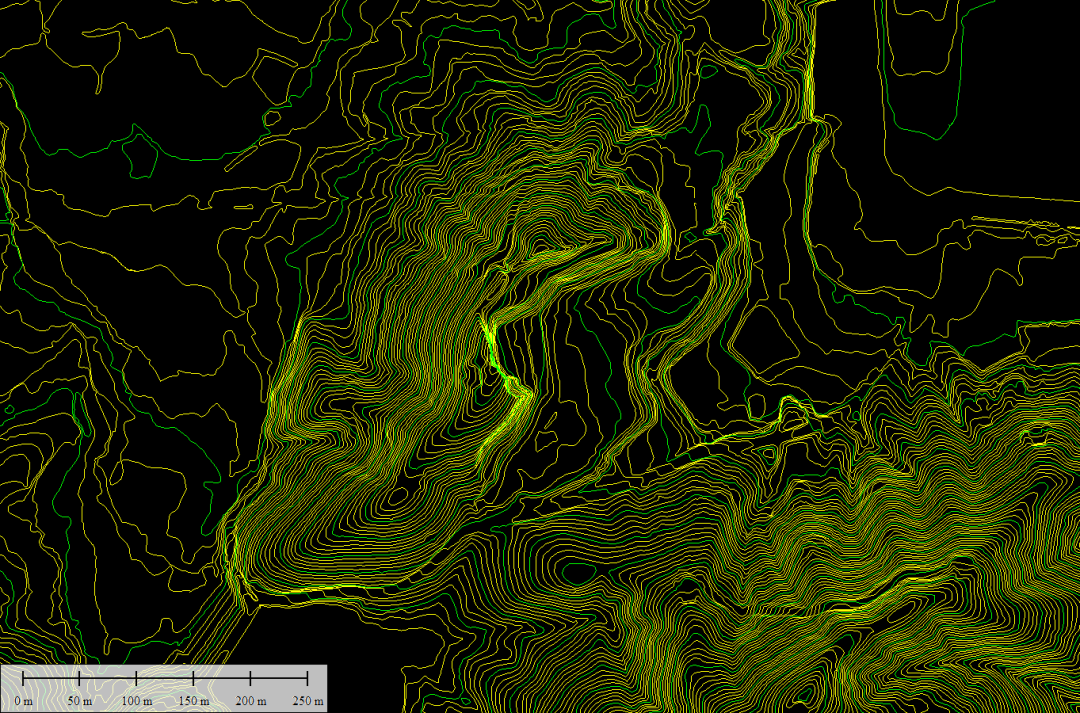Click the gray scale bar panel background
This screenshot has height=713, width=1080.
click(165, 670)
